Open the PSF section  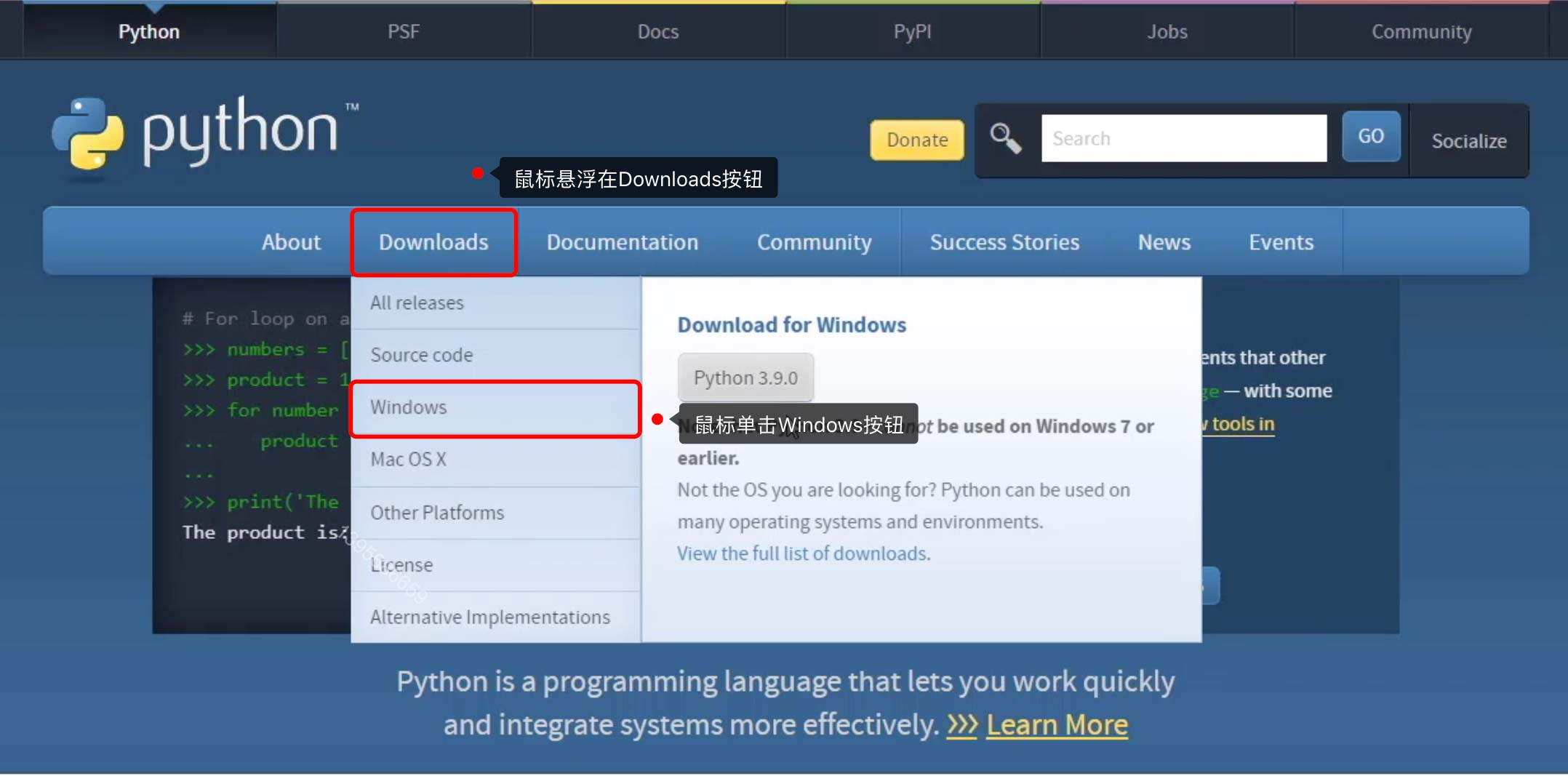tap(404, 31)
